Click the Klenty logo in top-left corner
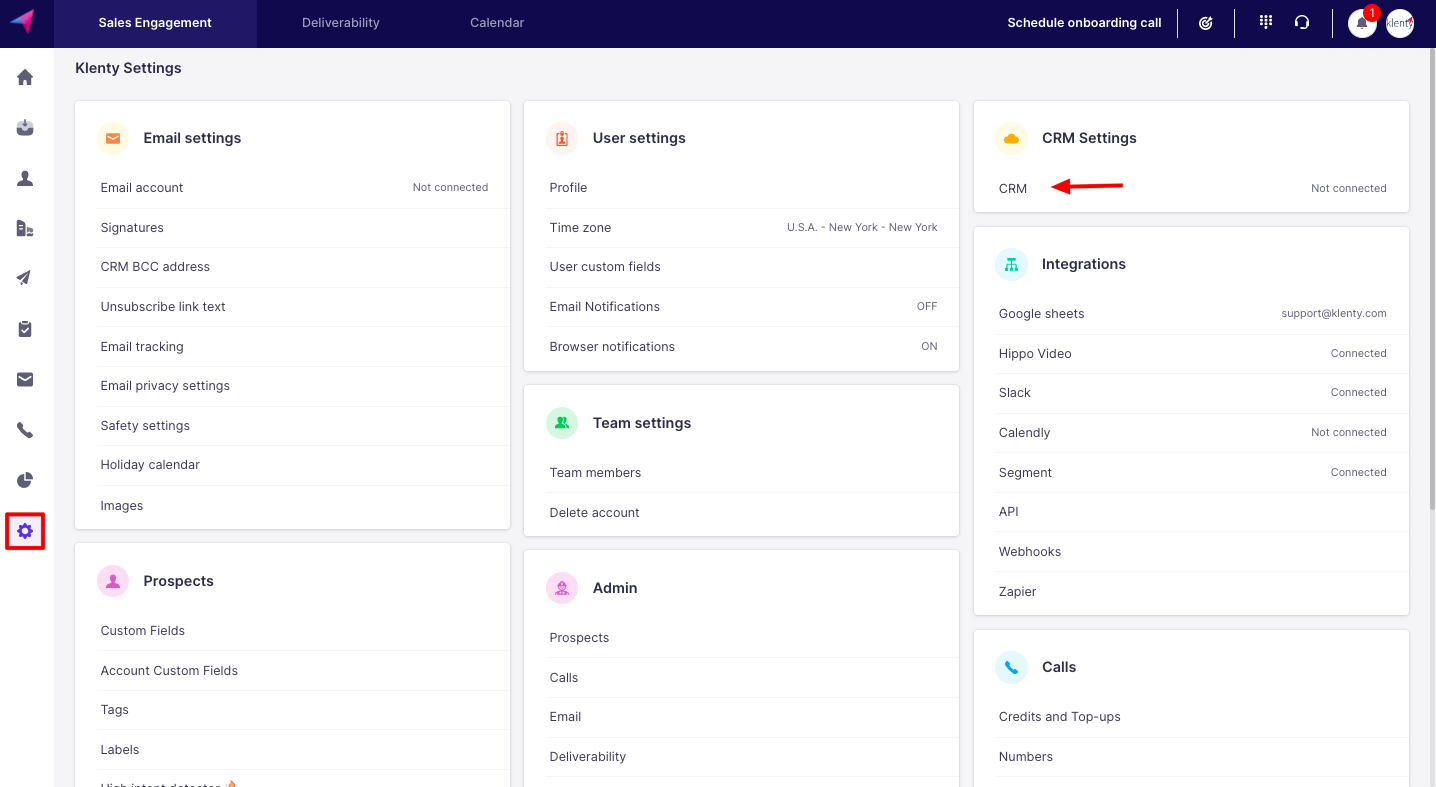 coord(22,21)
